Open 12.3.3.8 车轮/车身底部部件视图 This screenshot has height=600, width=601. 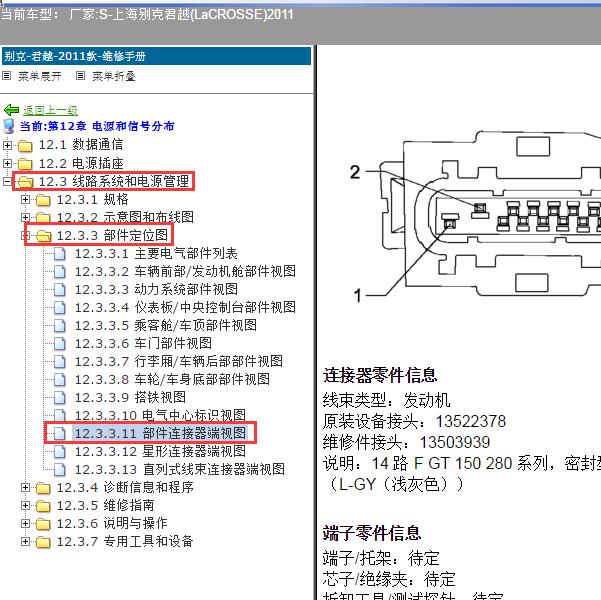coord(172,380)
